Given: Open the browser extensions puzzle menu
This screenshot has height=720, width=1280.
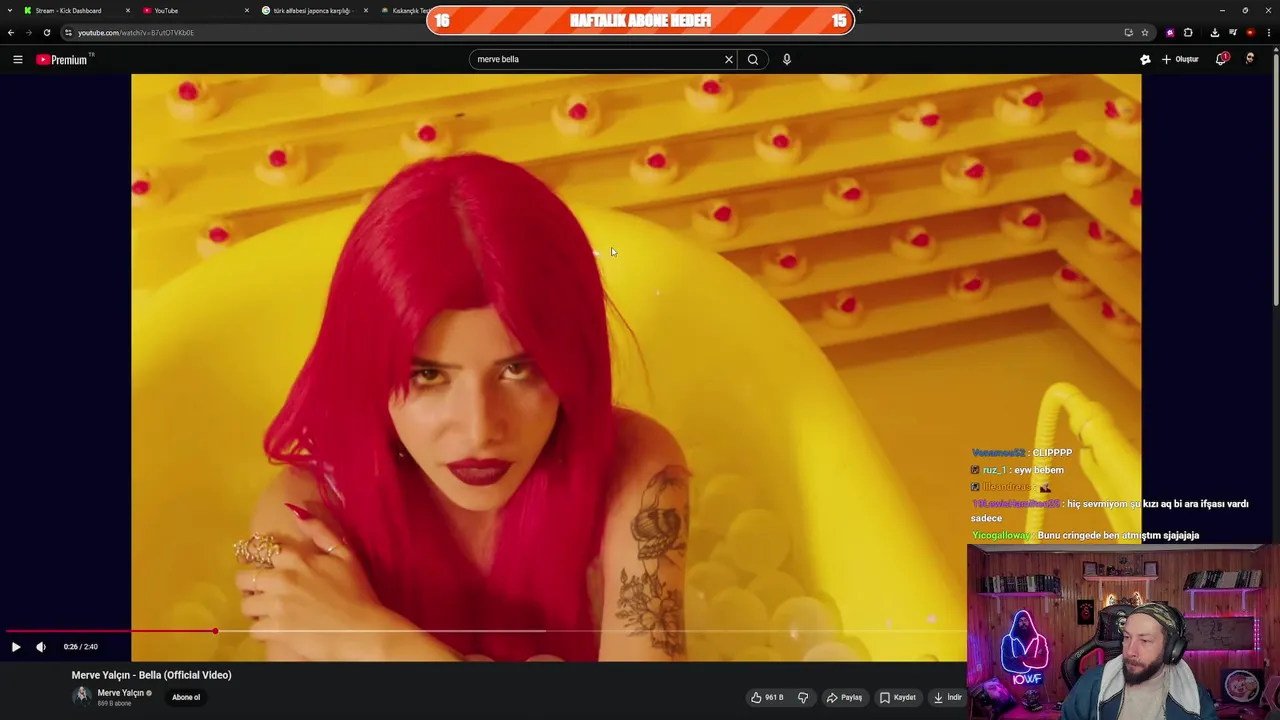Looking at the screenshot, I should pyautogui.click(x=1188, y=32).
